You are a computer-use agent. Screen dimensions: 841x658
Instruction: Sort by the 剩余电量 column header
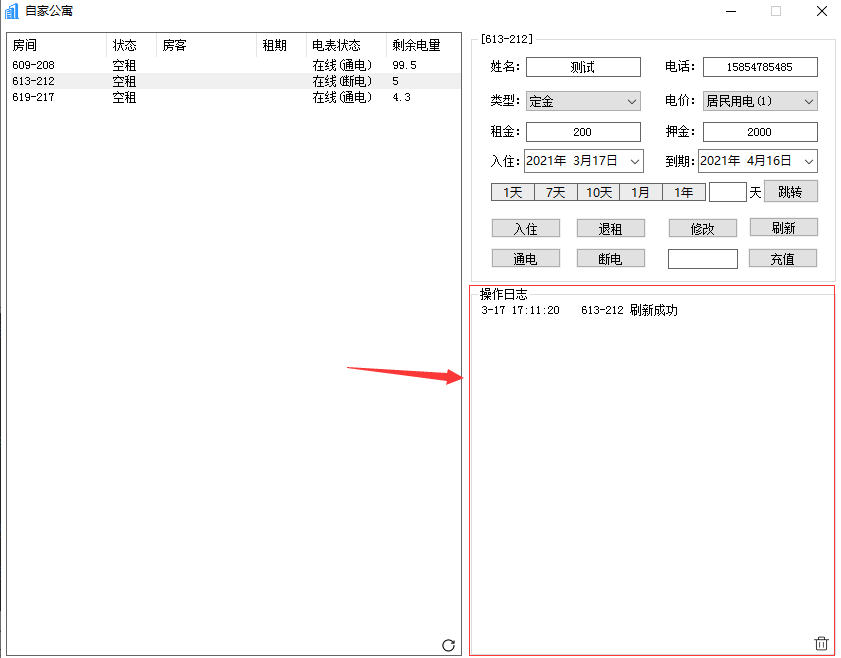[423, 45]
